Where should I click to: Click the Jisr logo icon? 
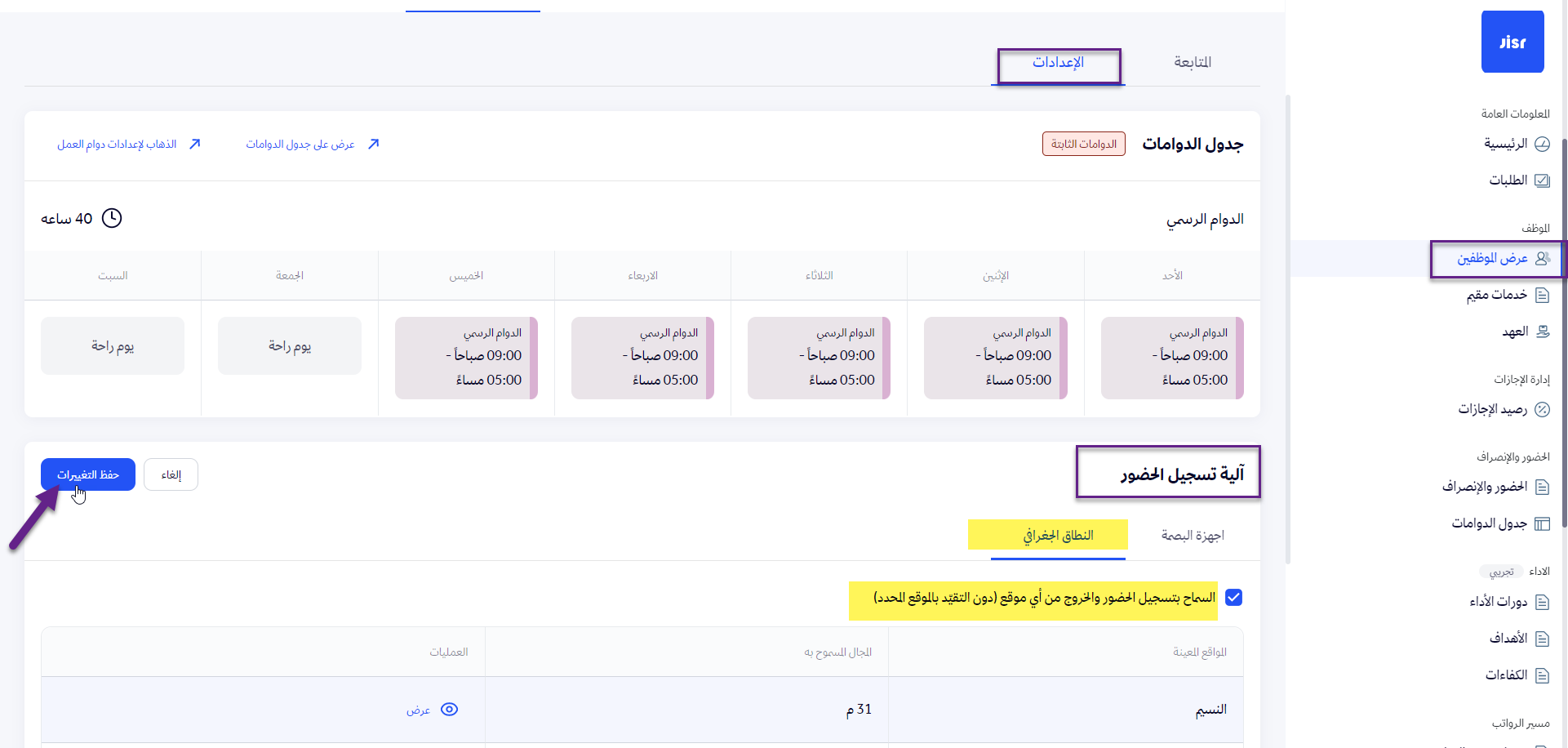[1512, 42]
